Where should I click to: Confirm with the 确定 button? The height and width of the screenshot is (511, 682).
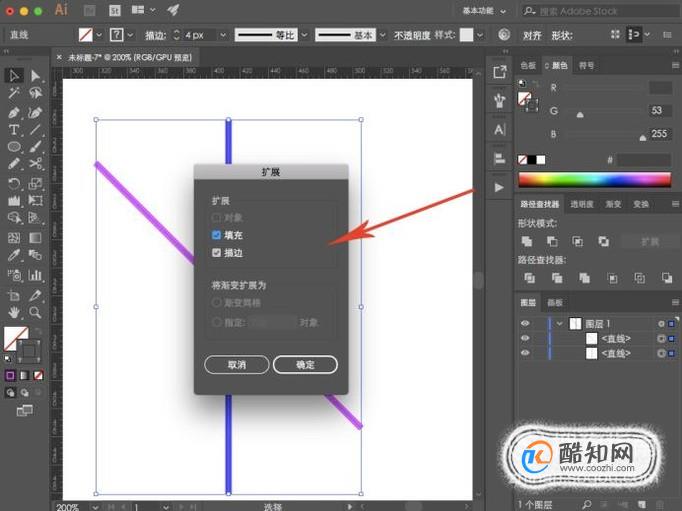pyautogui.click(x=305, y=364)
